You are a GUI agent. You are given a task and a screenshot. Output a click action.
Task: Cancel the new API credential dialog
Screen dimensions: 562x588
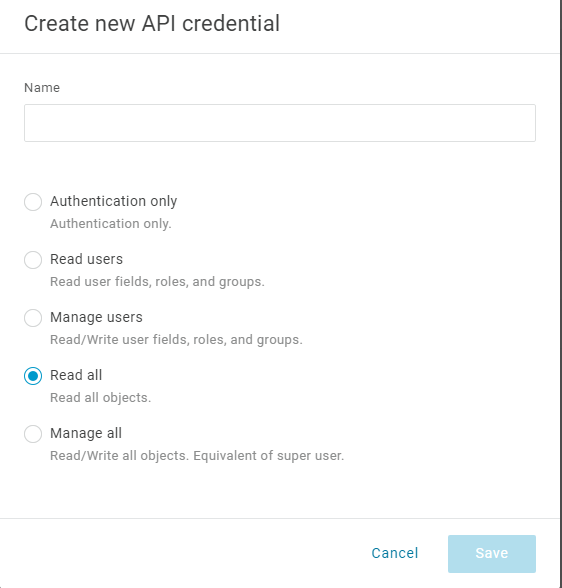[x=394, y=553]
